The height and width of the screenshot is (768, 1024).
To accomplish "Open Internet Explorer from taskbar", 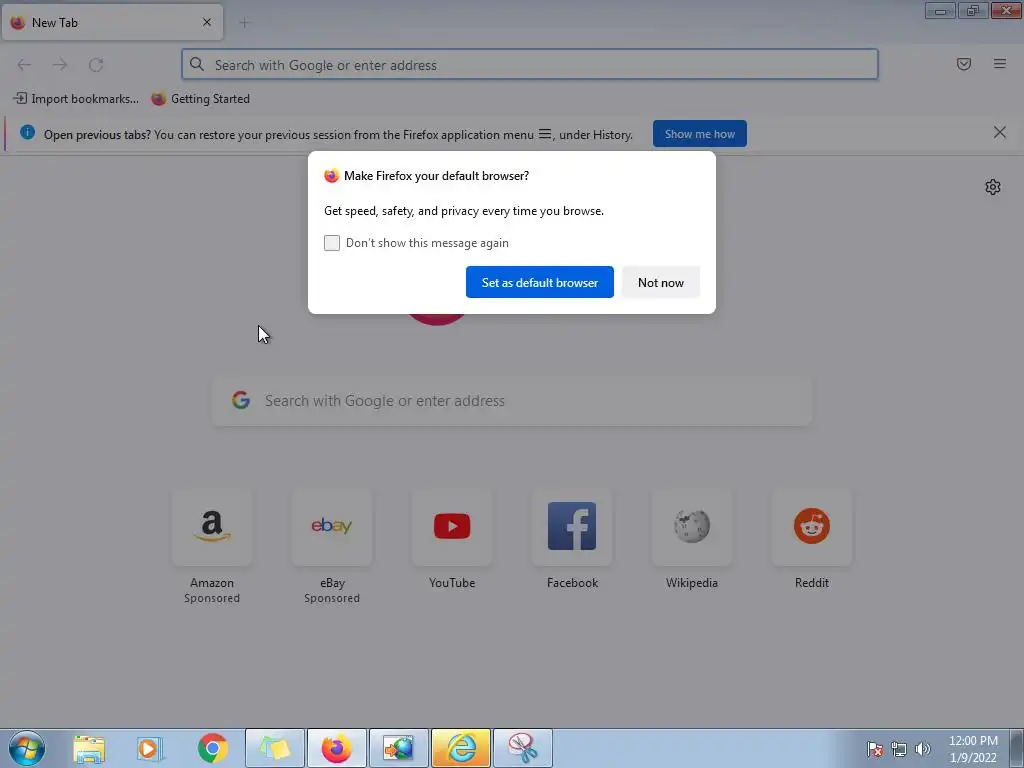I will [x=460, y=748].
